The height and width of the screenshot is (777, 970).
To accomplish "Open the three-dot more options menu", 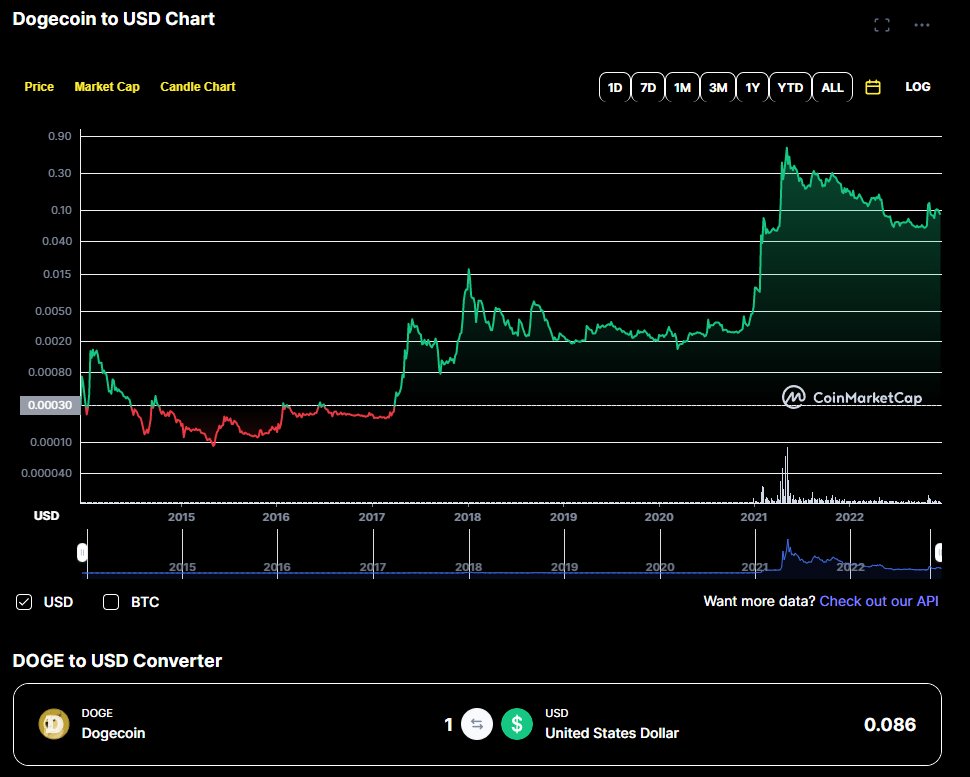I will point(922,25).
